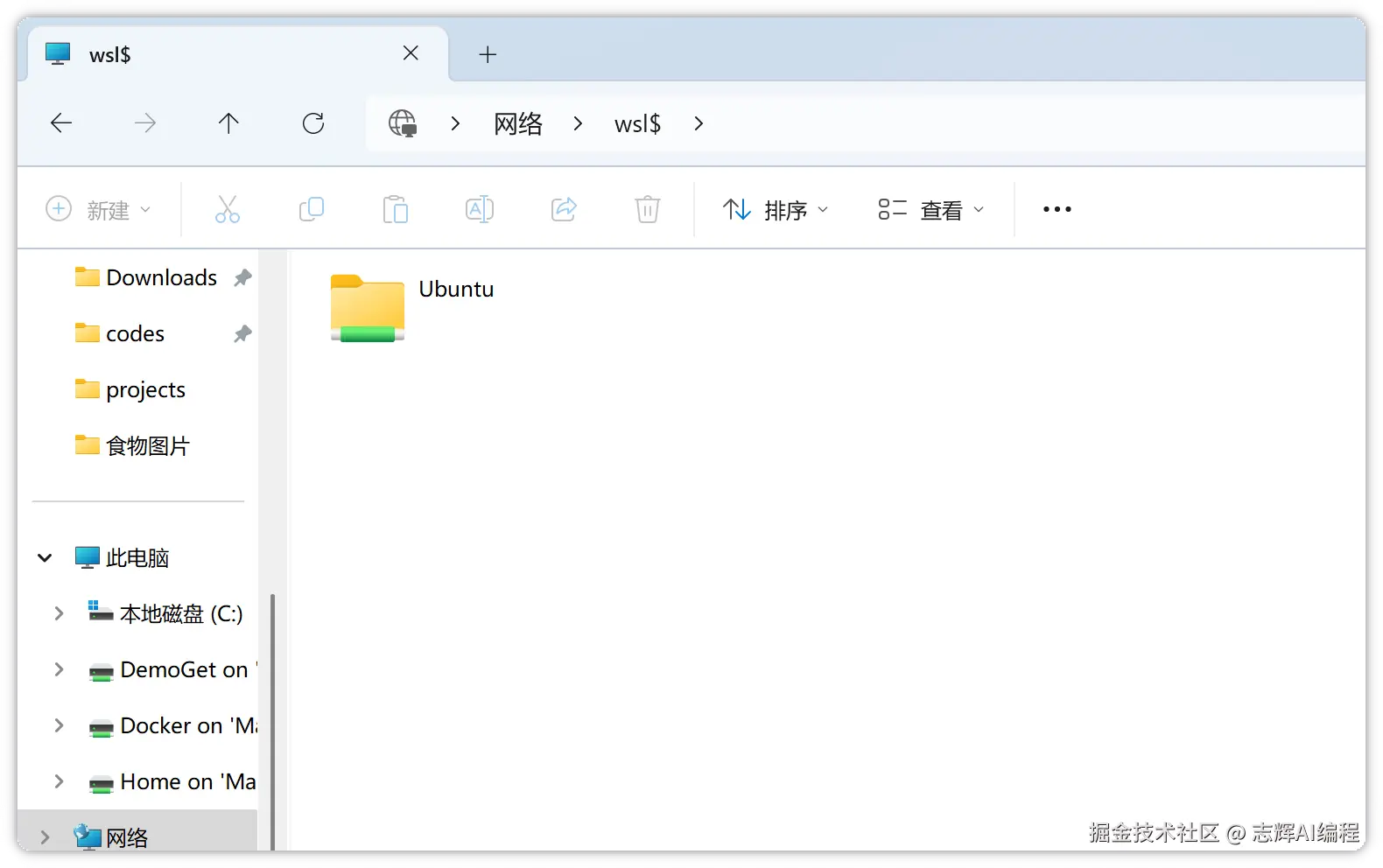Click the pin icon next to codes
Screen dimensions: 1383x868
(242, 334)
